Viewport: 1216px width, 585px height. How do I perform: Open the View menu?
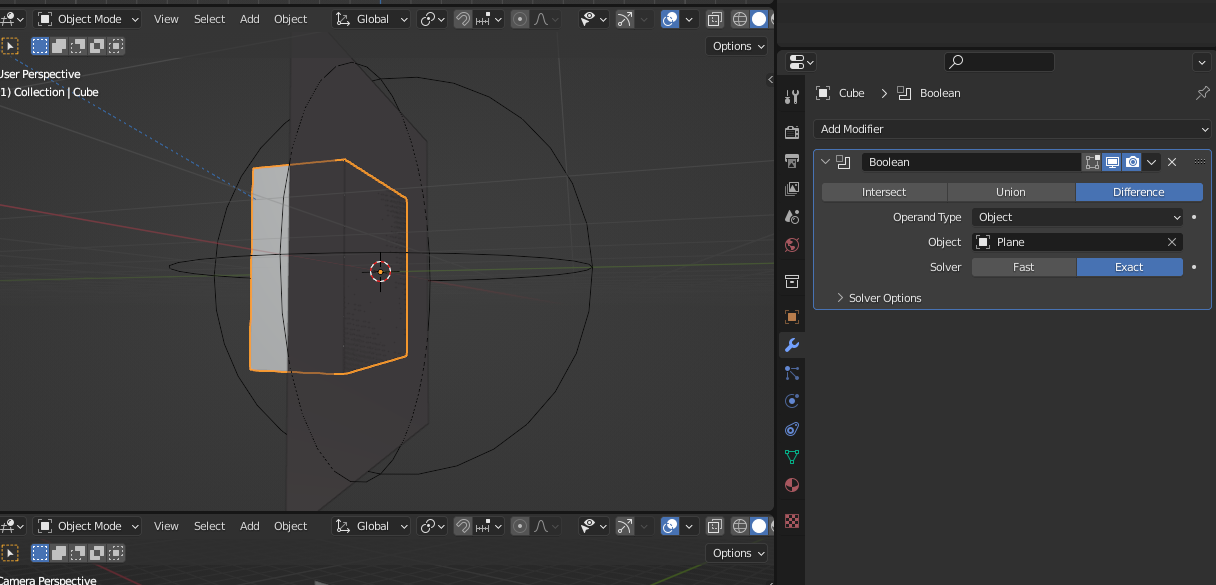click(166, 18)
